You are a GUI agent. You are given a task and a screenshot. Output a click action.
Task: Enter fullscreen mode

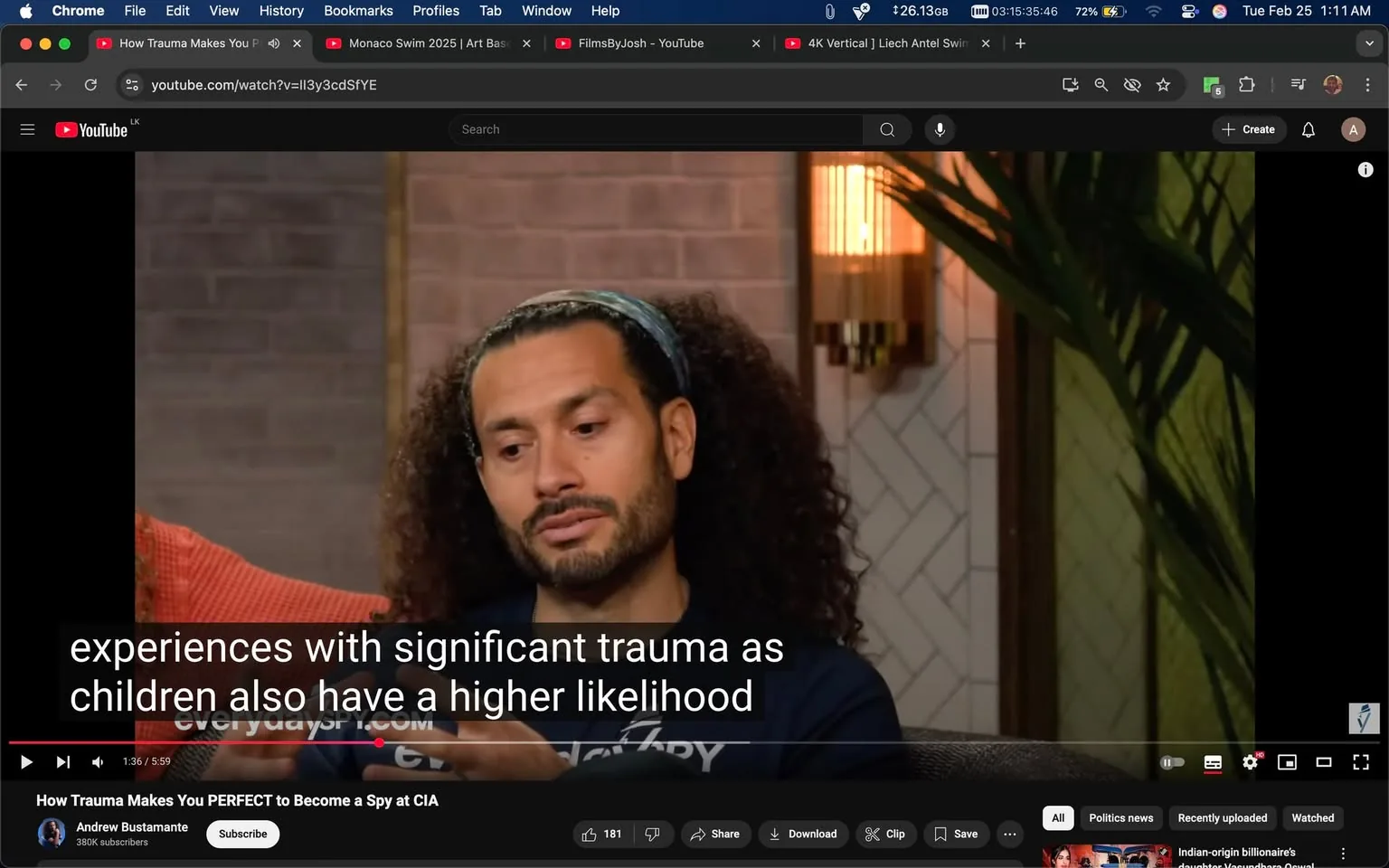coord(1361,762)
